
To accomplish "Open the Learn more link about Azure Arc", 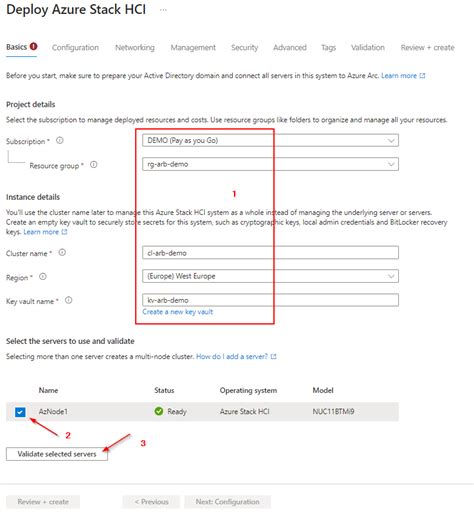I will click(x=399, y=76).
